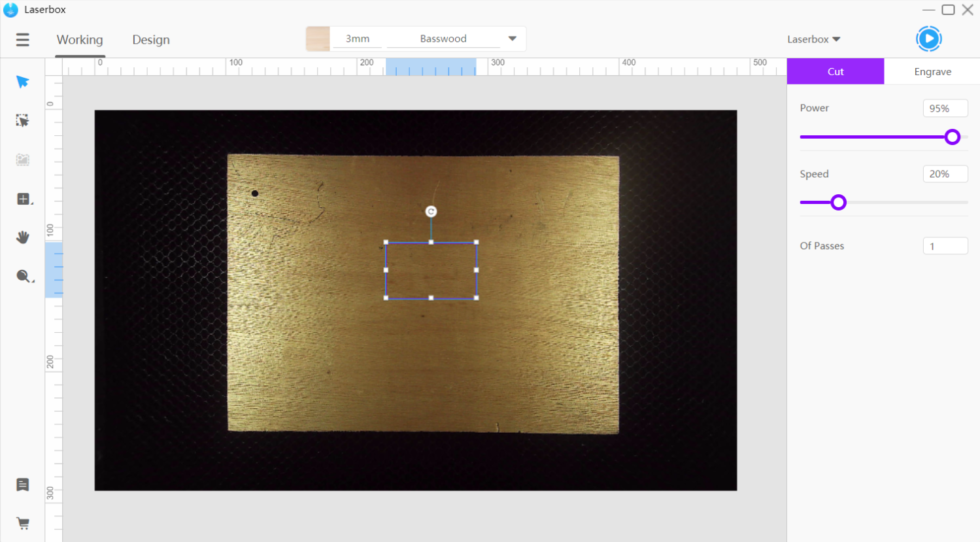Click the Speed slider handle
Viewport: 980px width, 542px height.
(x=838, y=202)
